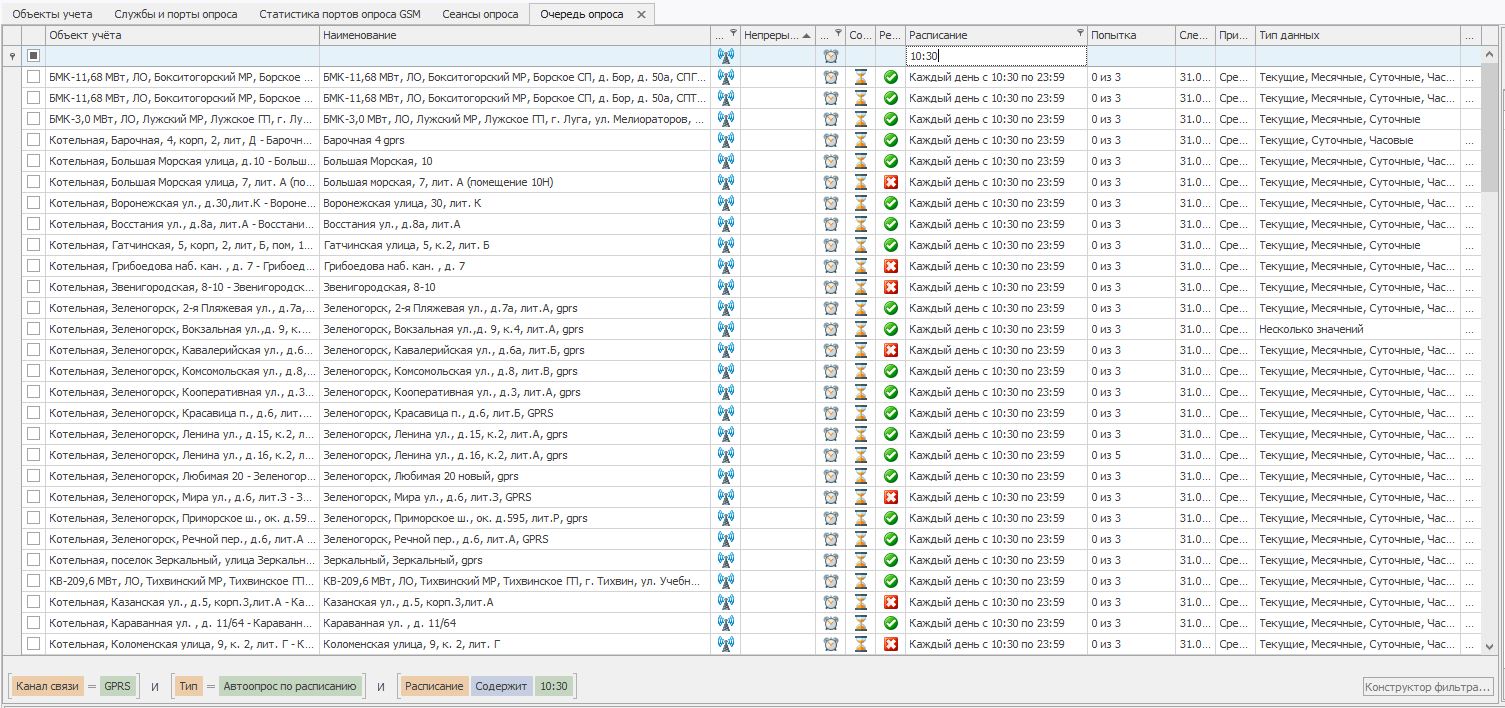Viewport: 1505px width, 708px height.
Task: Click alarm clock icon in Воронежская улица row
Action: tap(831, 203)
